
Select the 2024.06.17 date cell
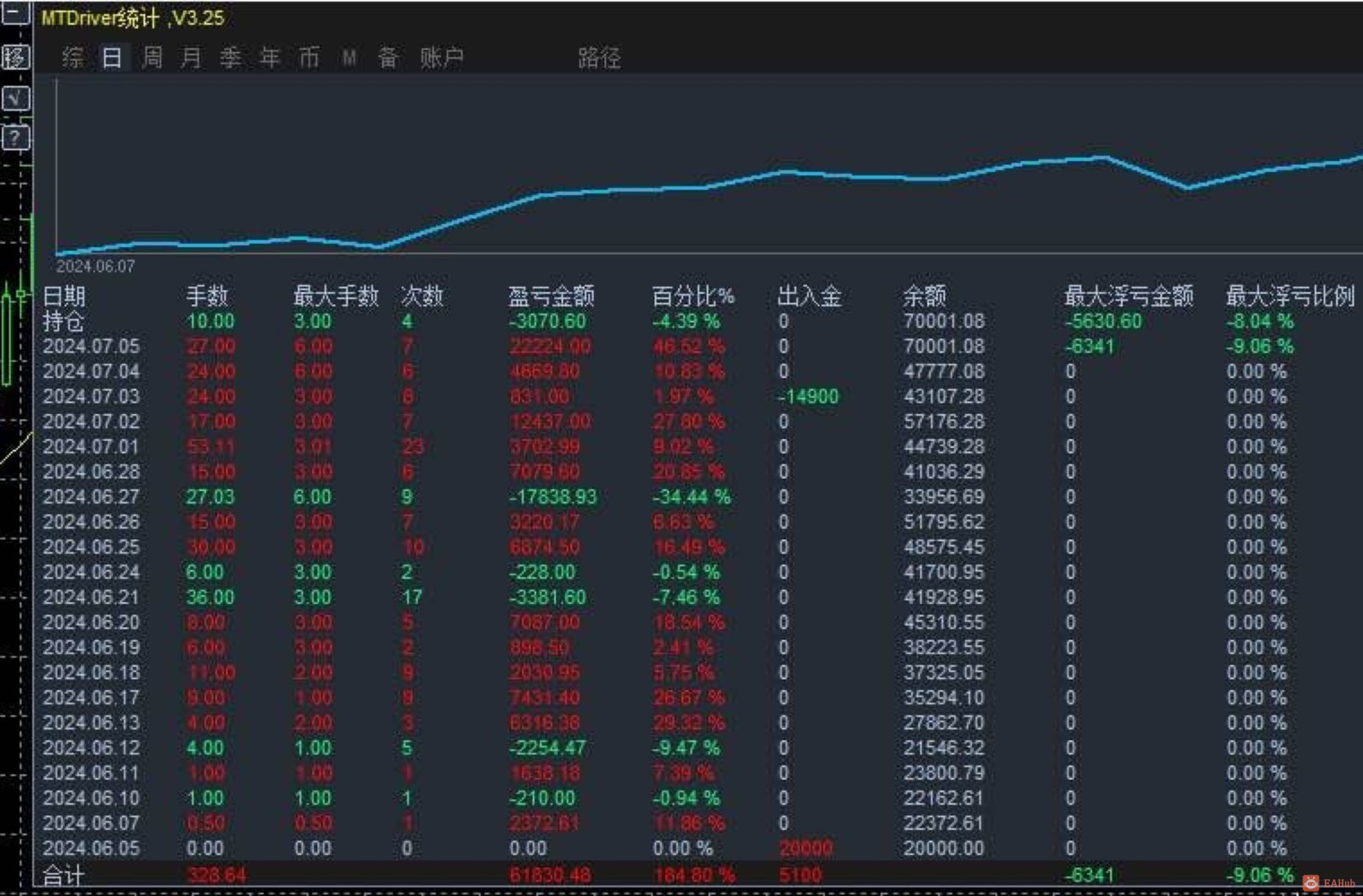tap(91, 698)
